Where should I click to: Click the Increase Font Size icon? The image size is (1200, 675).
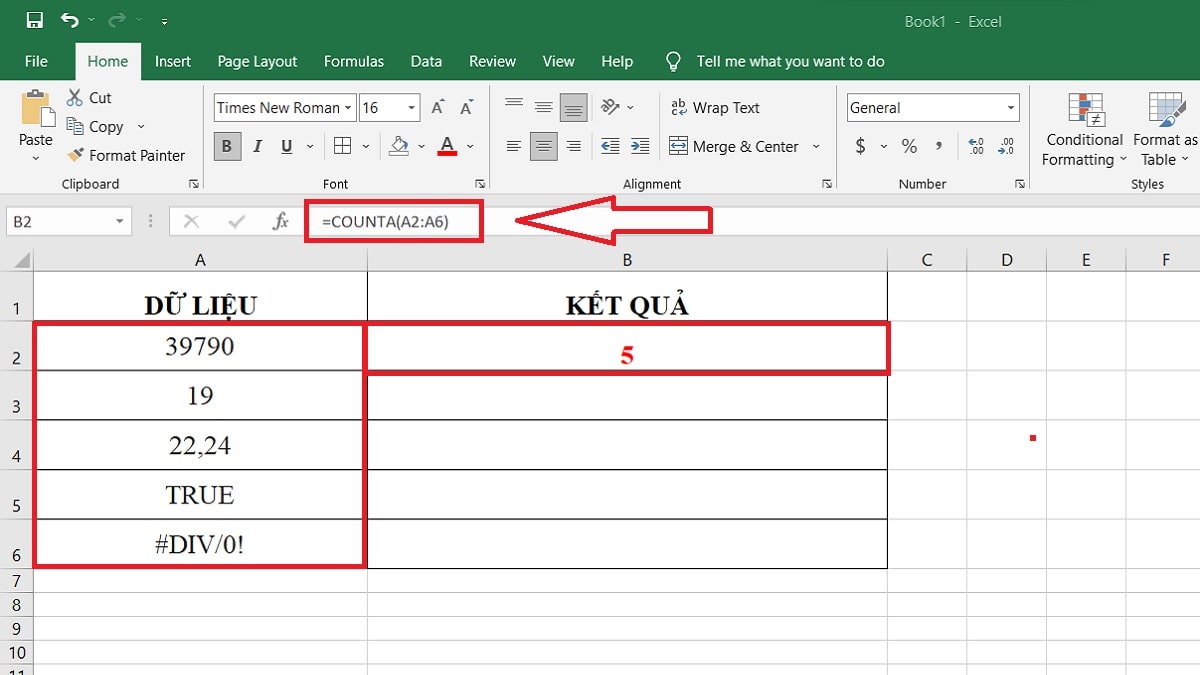437,108
